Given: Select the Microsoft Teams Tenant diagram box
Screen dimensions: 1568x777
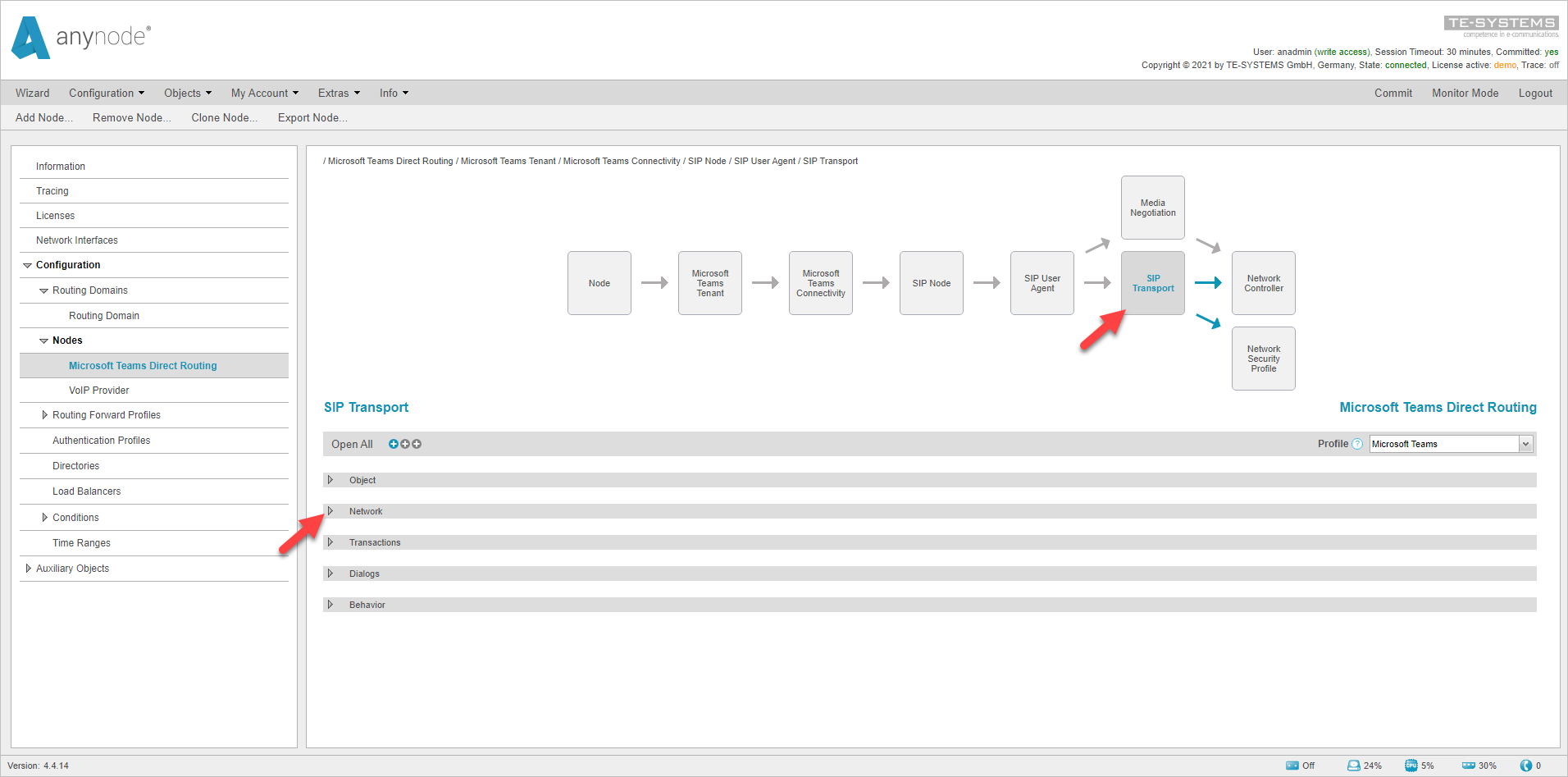Looking at the screenshot, I should pyautogui.click(x=710, y=283).
